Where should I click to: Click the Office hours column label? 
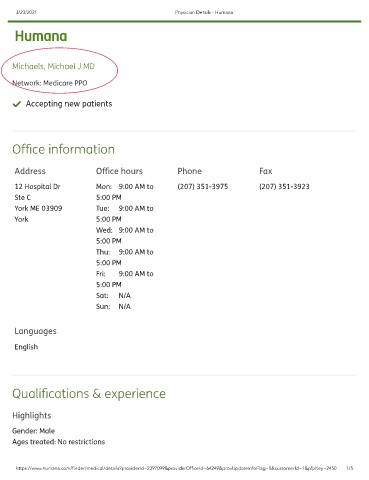pyautogui.click(x=119, y=171)
